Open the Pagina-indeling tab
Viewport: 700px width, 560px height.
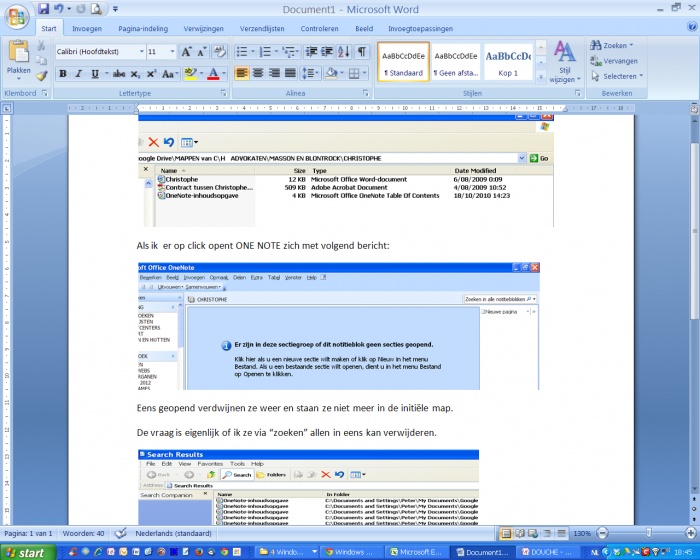tap(143, 29)
